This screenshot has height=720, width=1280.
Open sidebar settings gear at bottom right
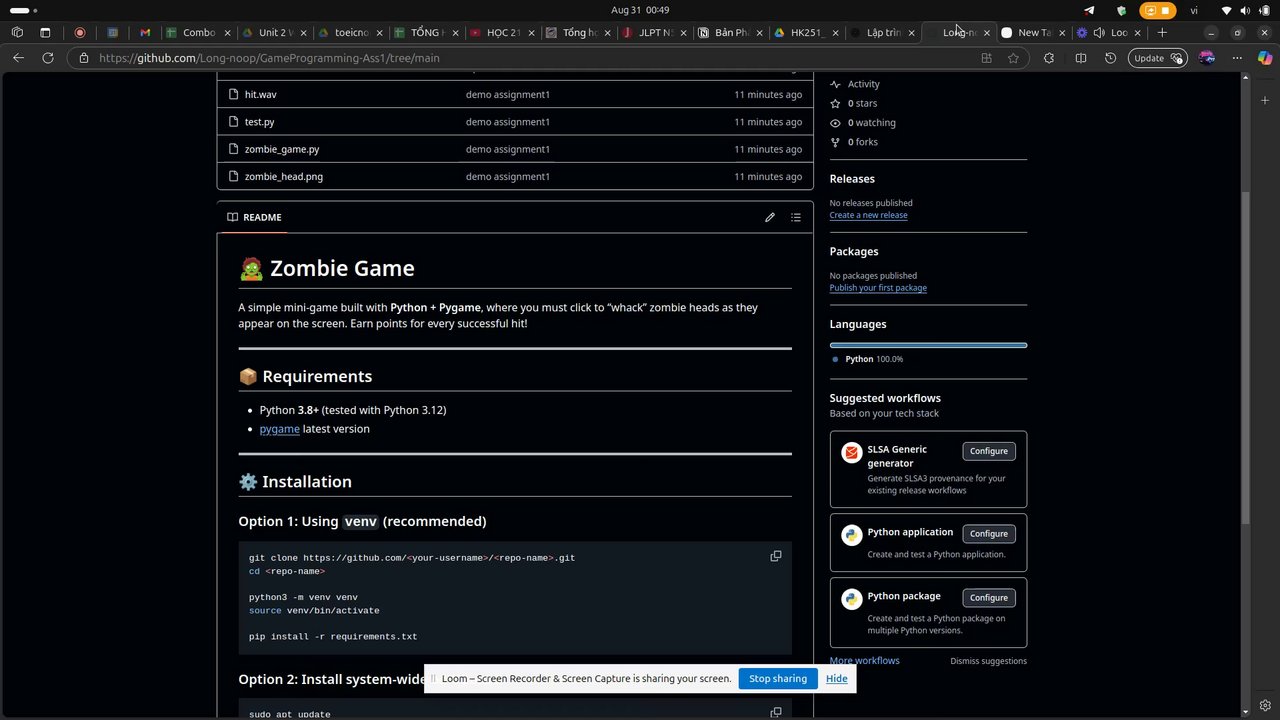pyautogui.click(x=1265, y=705)
